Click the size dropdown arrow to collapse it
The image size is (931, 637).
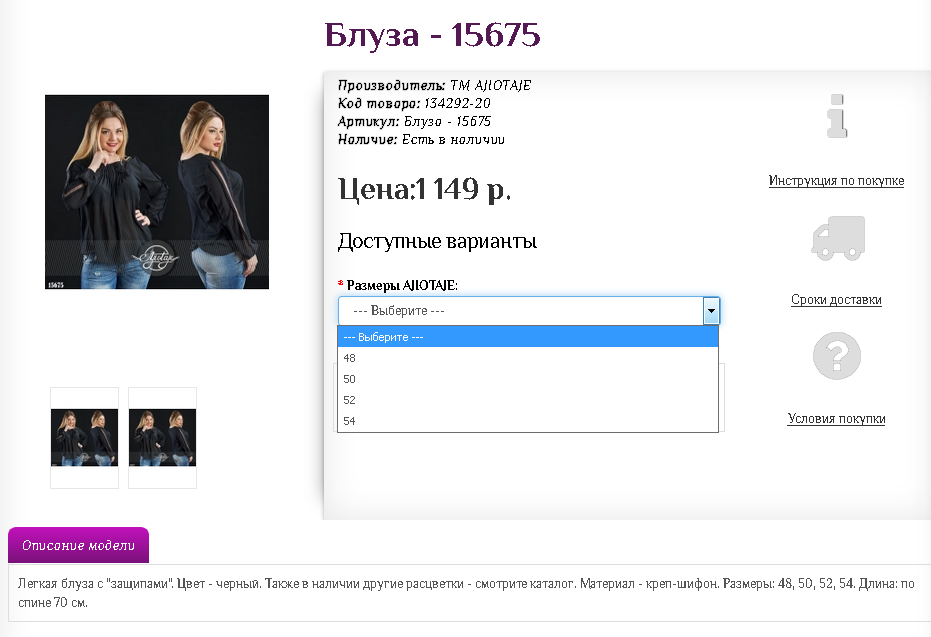tap(711, 310)
